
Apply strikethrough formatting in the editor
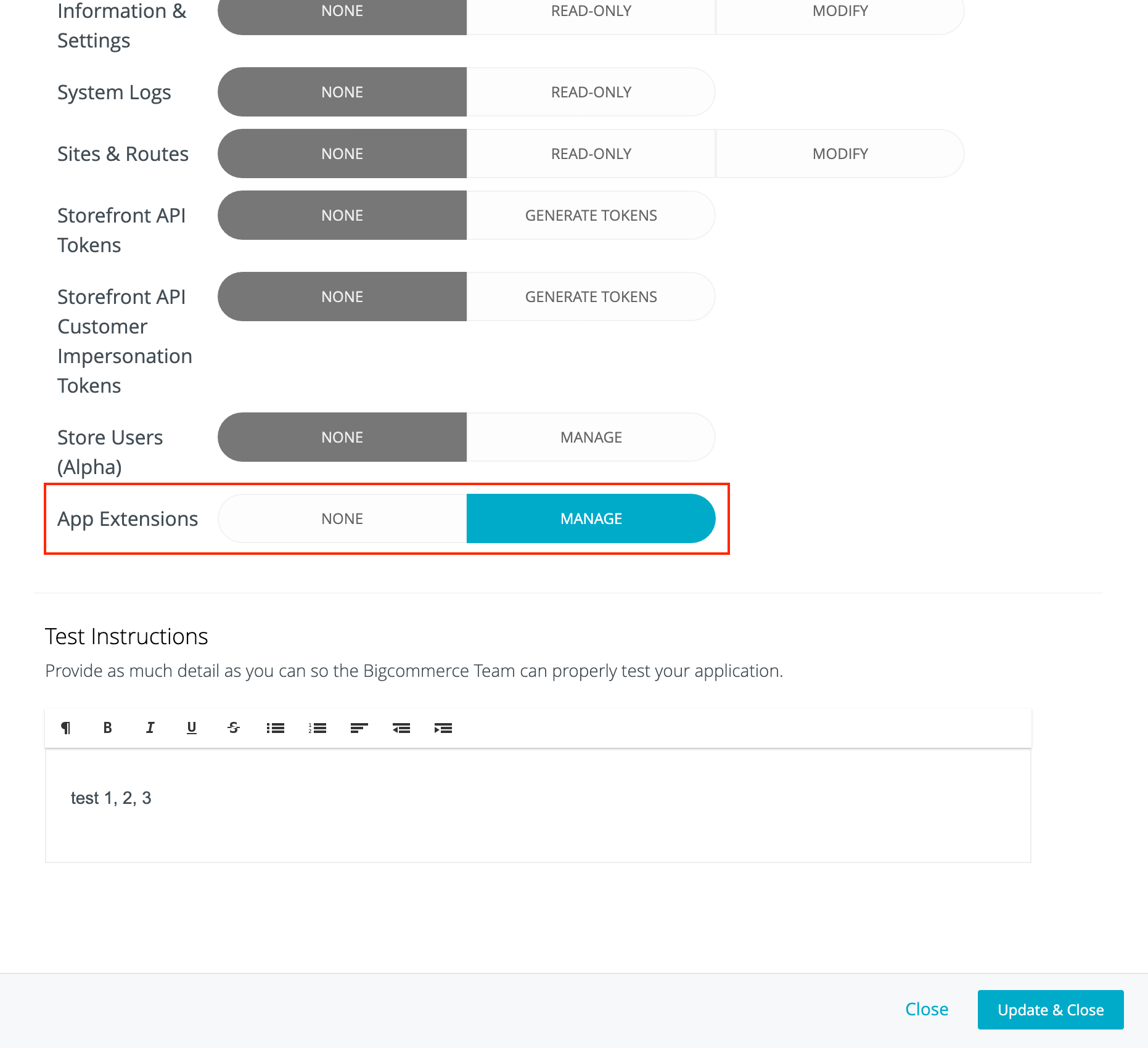coord(233,728)
